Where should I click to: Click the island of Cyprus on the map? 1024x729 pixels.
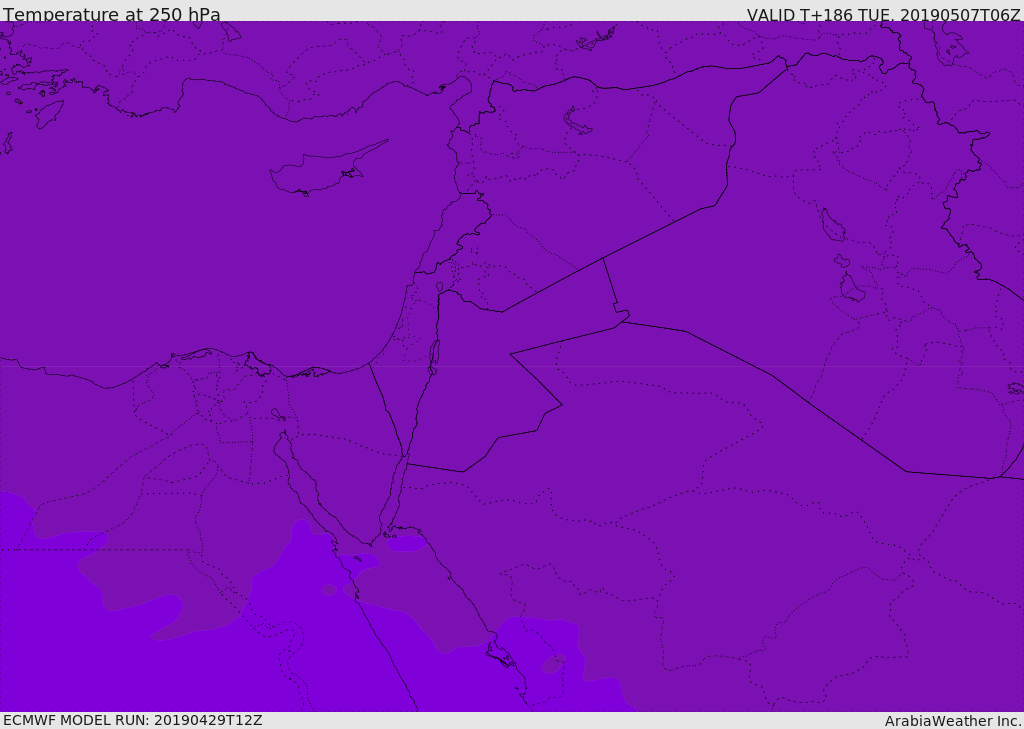coord(327,169)
